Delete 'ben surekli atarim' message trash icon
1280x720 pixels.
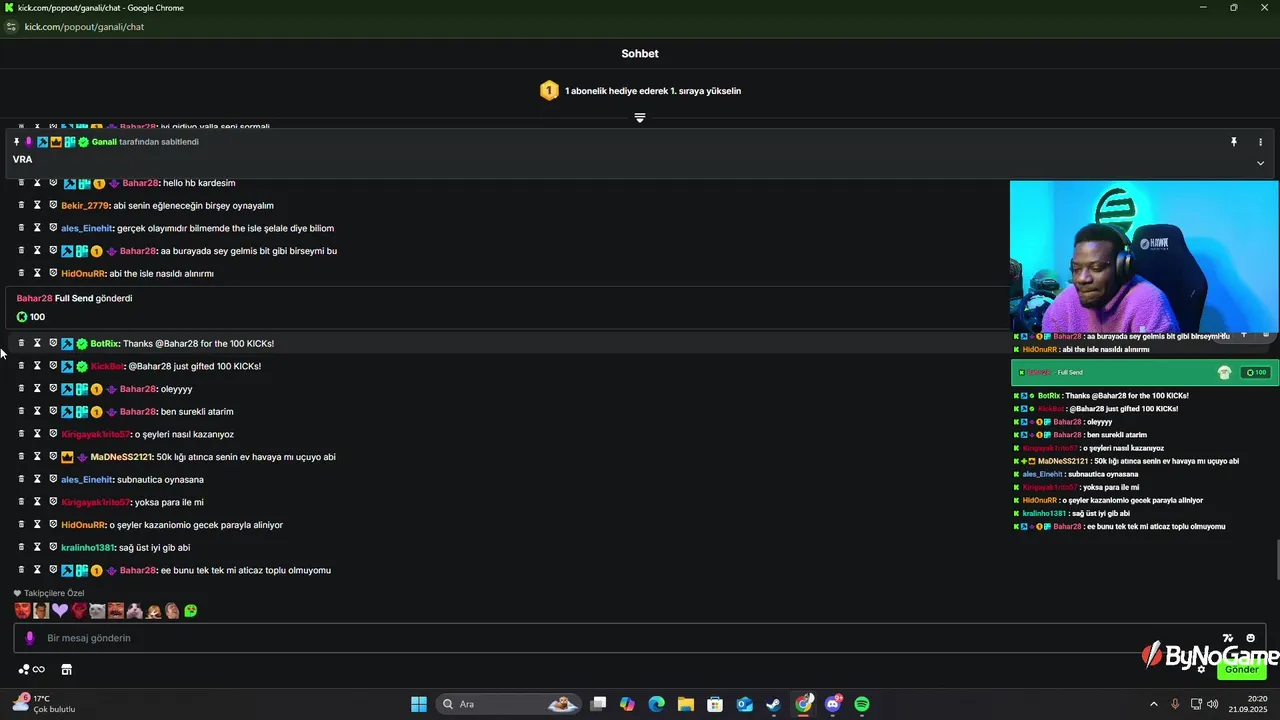point(21,411)
